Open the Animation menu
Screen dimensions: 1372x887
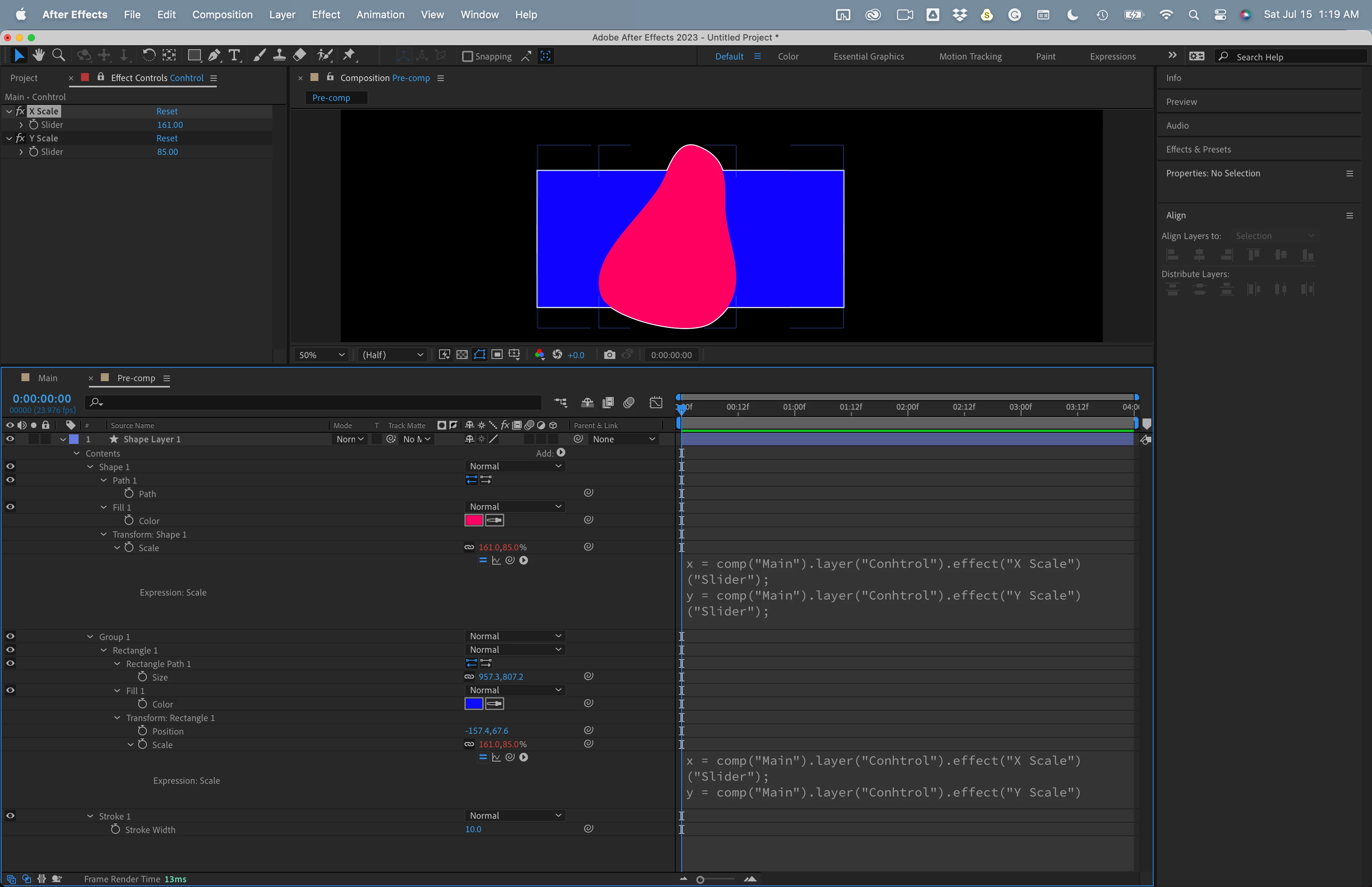point(380,14)
